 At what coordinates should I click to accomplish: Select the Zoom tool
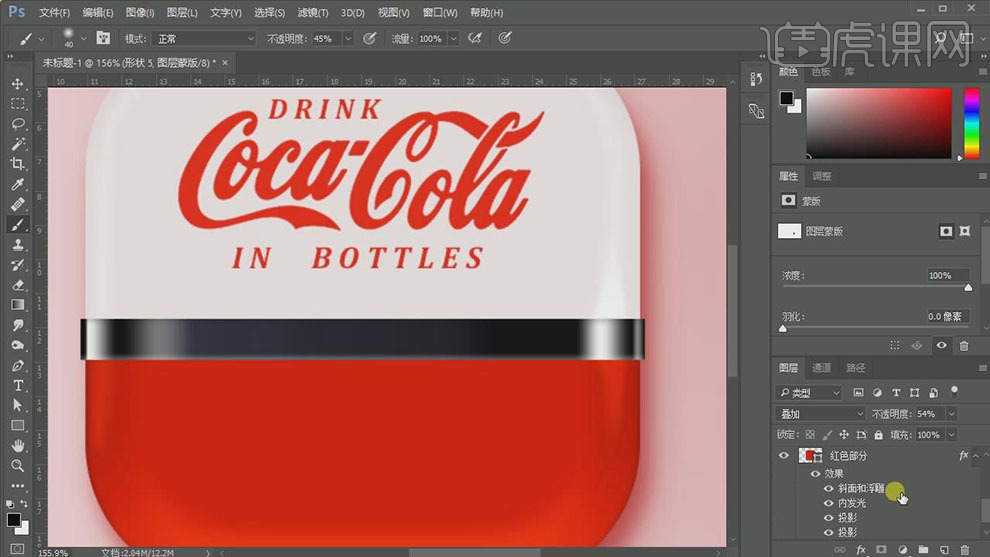pos(18,466)
